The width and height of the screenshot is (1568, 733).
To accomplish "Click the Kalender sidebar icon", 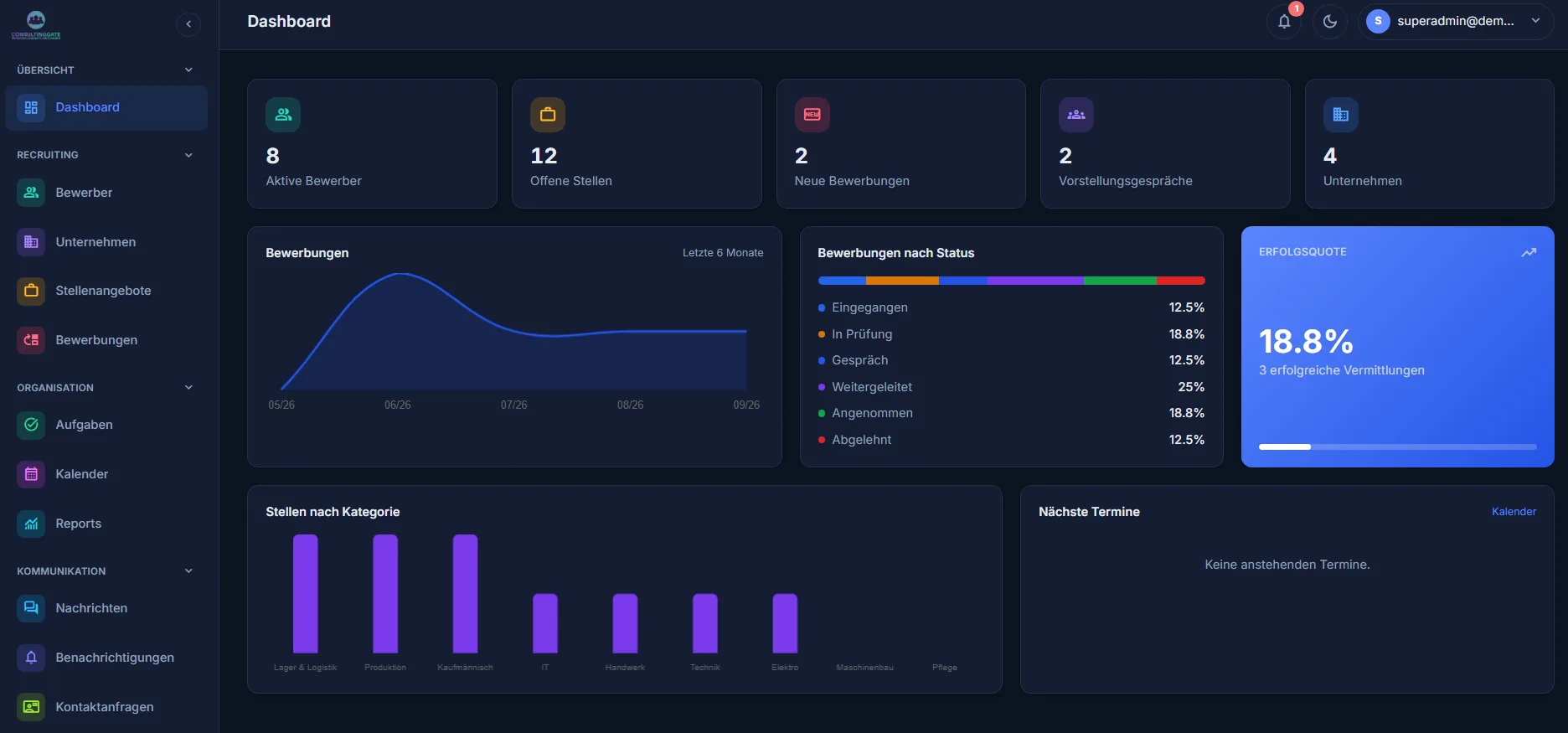I will click(x=31, y=474).
